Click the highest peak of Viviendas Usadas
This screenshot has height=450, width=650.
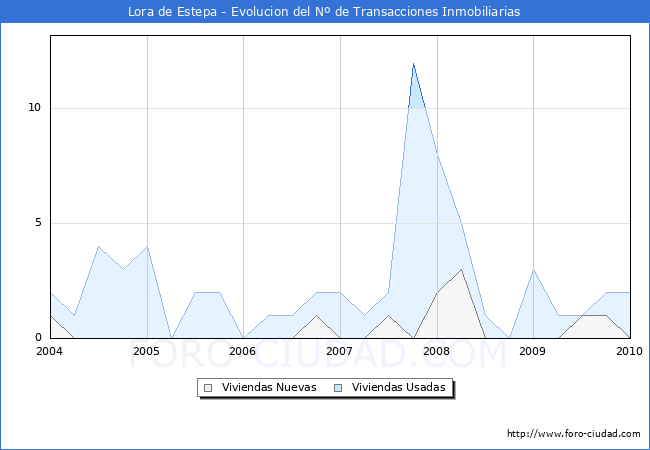click(x=413, y=63)
